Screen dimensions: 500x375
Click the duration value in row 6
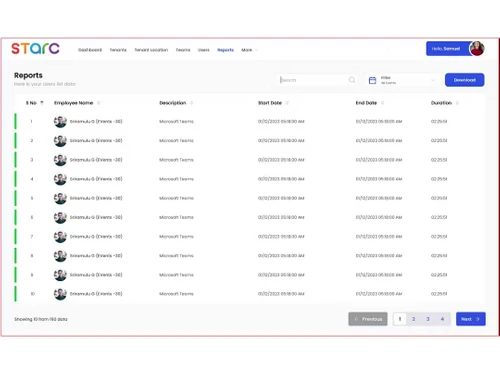pos(439,217)
